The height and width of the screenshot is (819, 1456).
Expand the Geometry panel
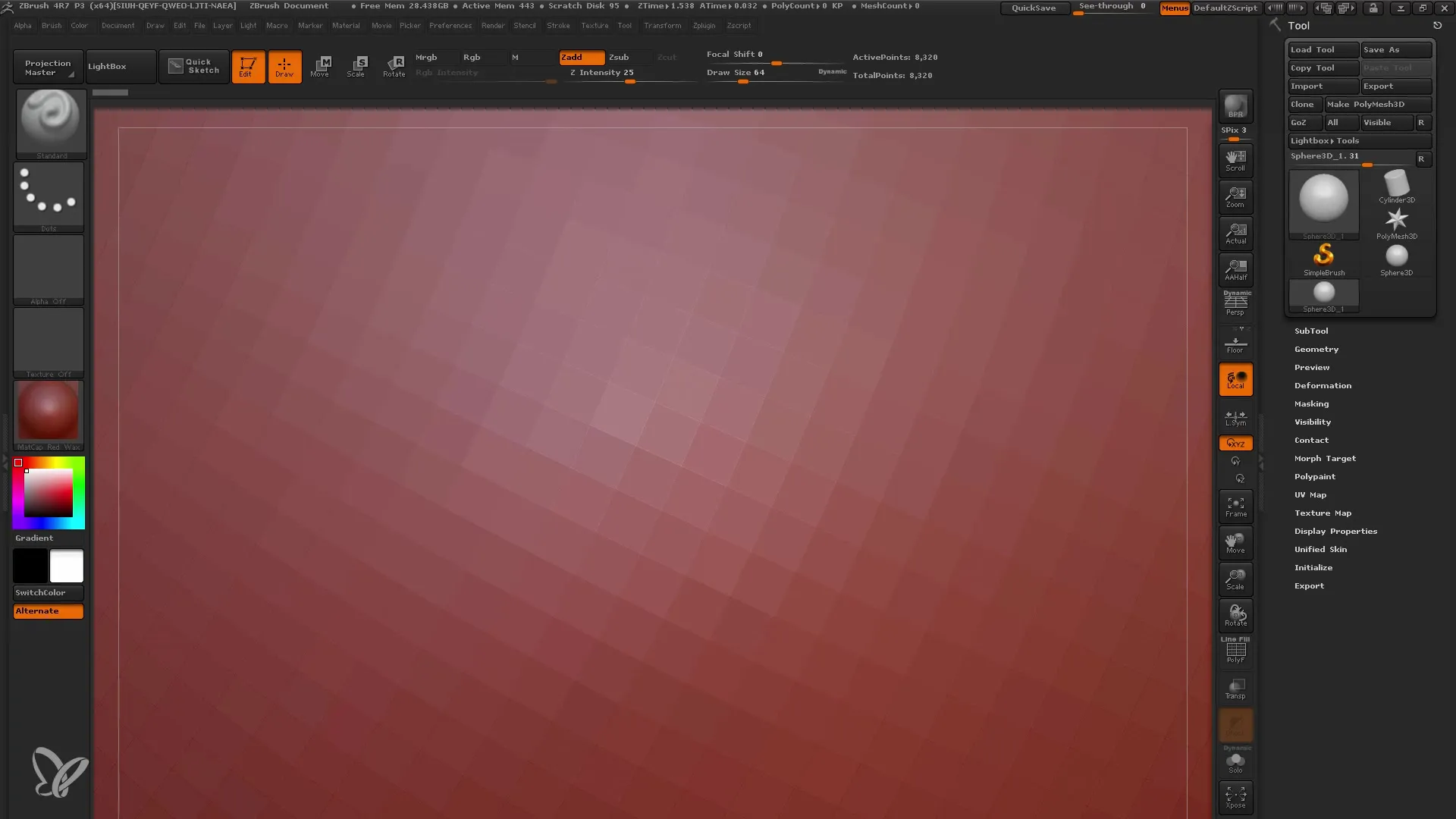click(1316, 349)
